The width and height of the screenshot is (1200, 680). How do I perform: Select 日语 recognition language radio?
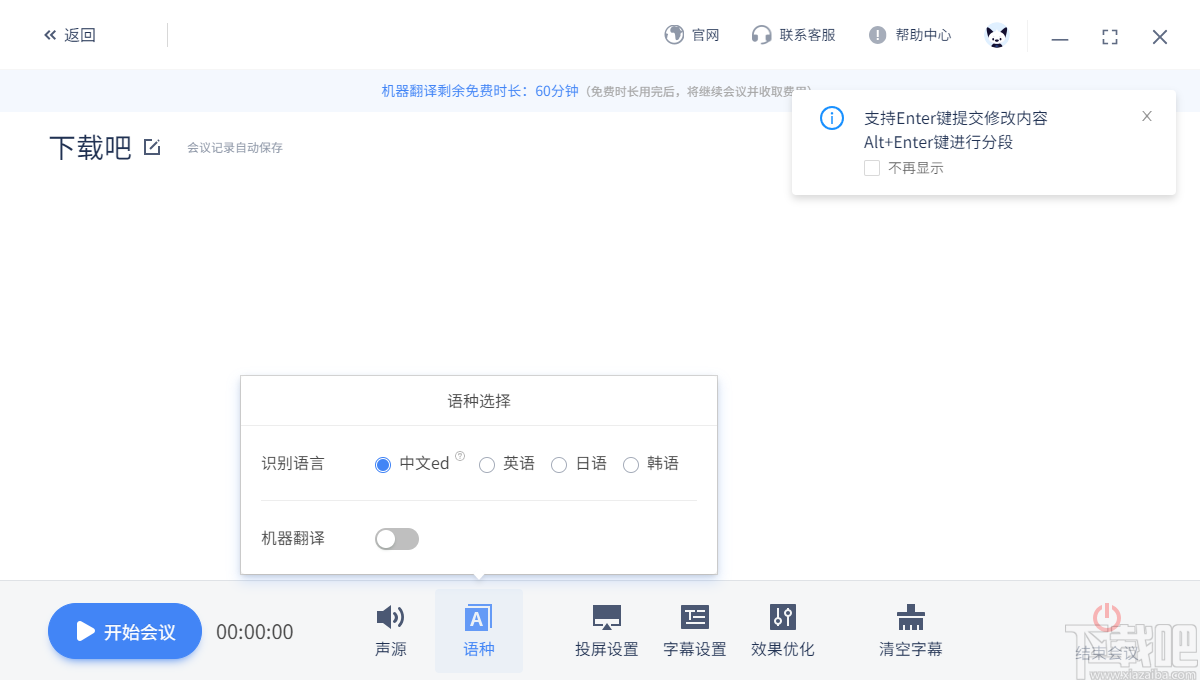coord(559,464)
